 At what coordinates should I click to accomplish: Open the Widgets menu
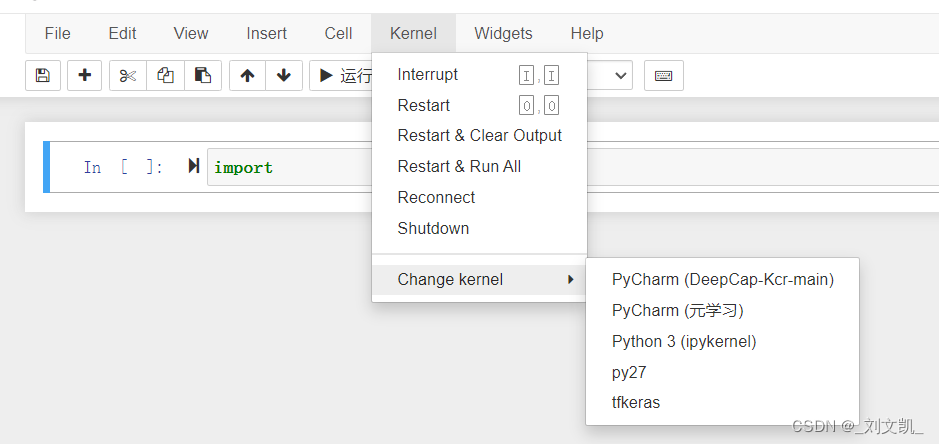point(503,34)
